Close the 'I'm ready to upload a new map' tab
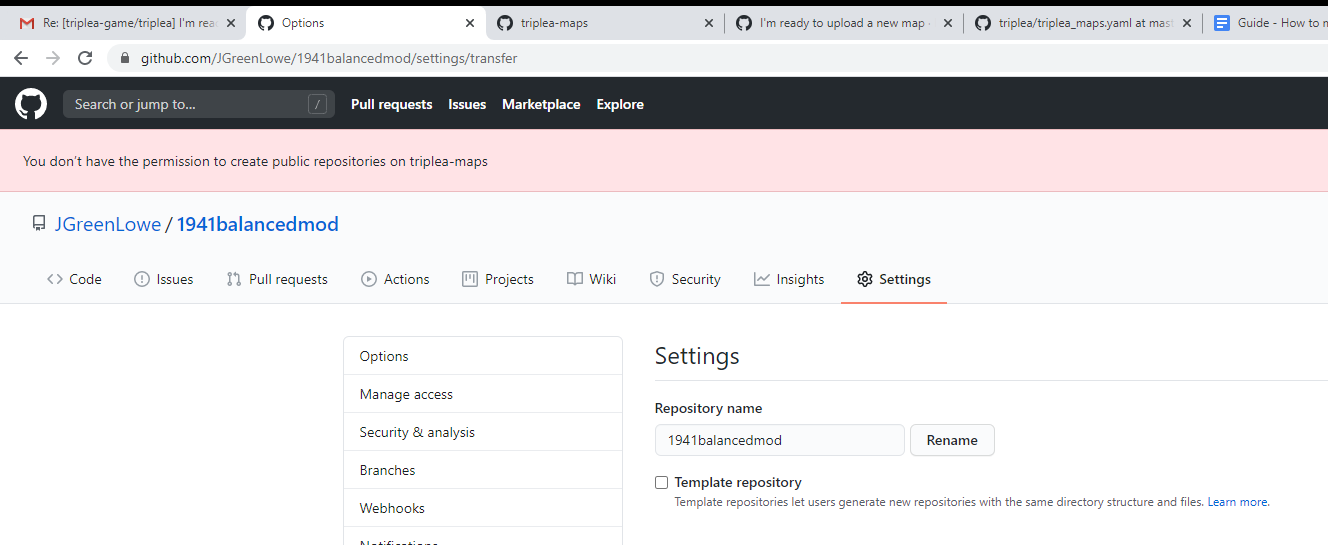This screenshot has height=545, width=1328. click(948, 23)
